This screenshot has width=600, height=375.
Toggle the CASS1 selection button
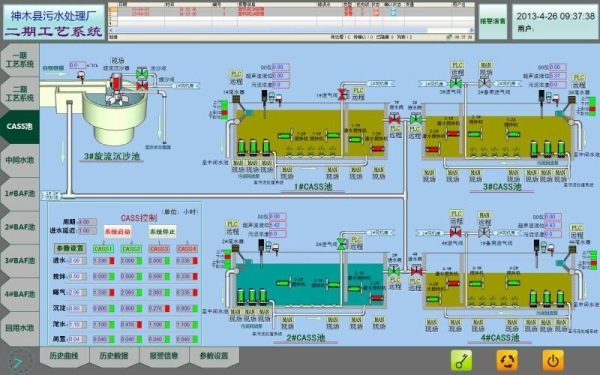(104, 249)
